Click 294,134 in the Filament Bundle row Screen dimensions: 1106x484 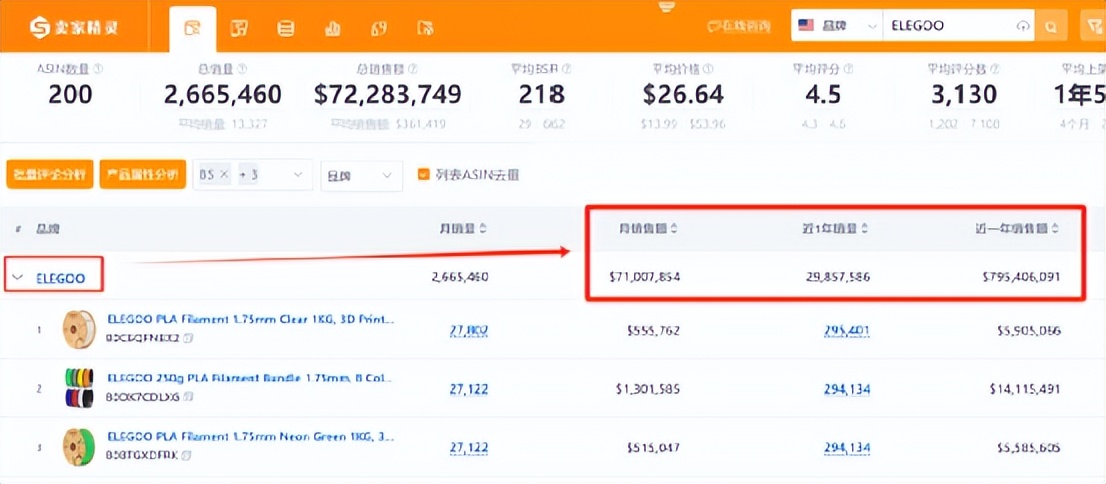click(846, 389)
